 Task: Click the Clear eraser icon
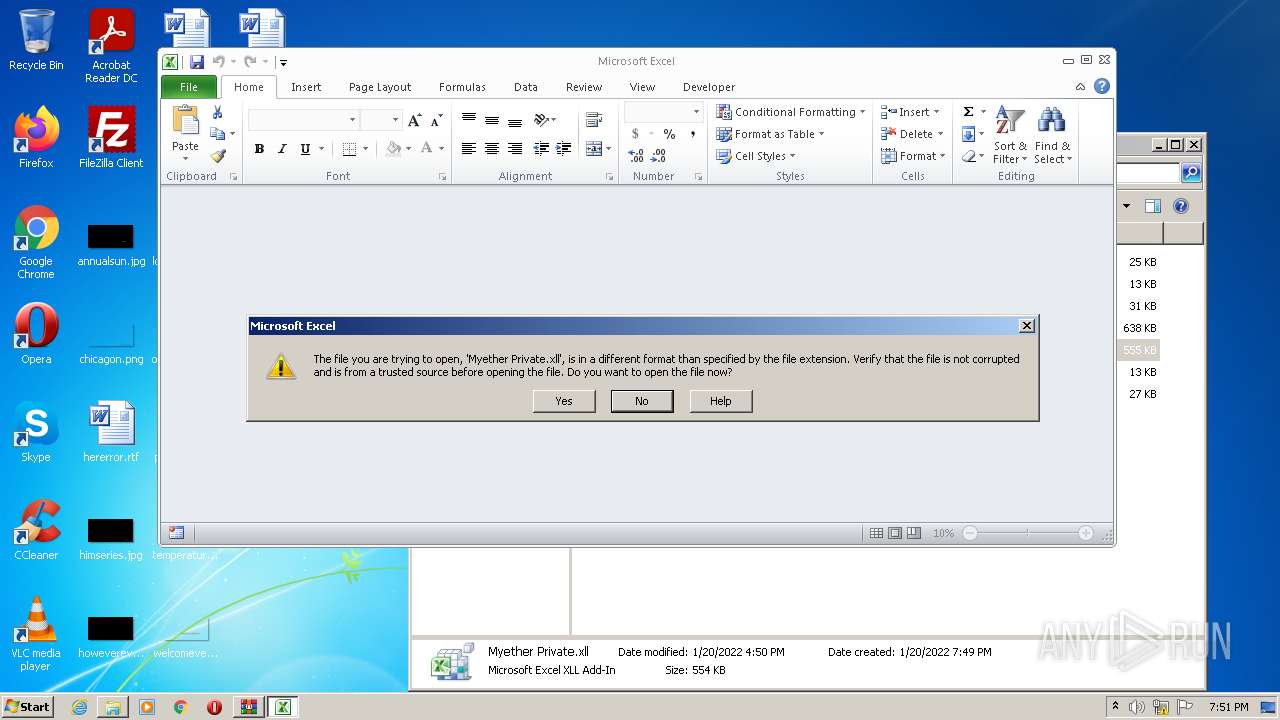tap(968, 156)
